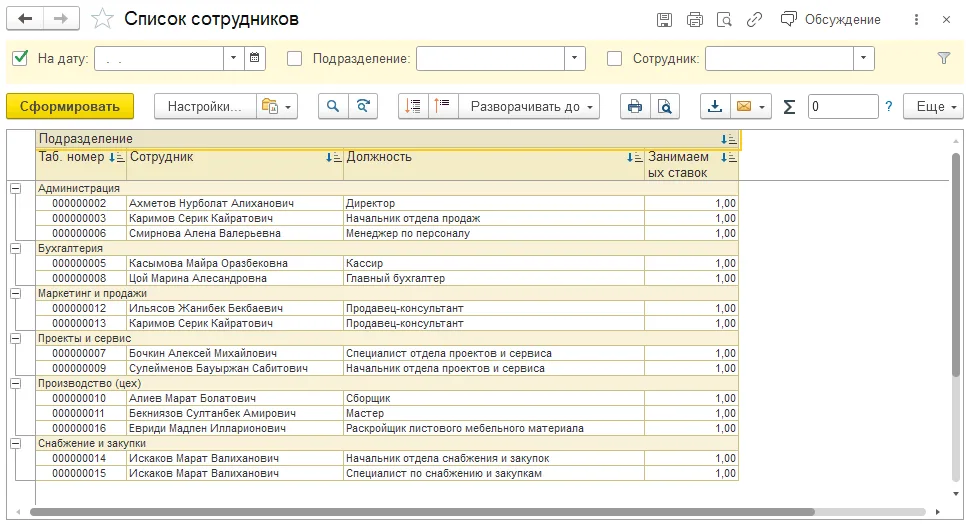Click the sigma sum icon
966x529 pixels.
[789, 107]
